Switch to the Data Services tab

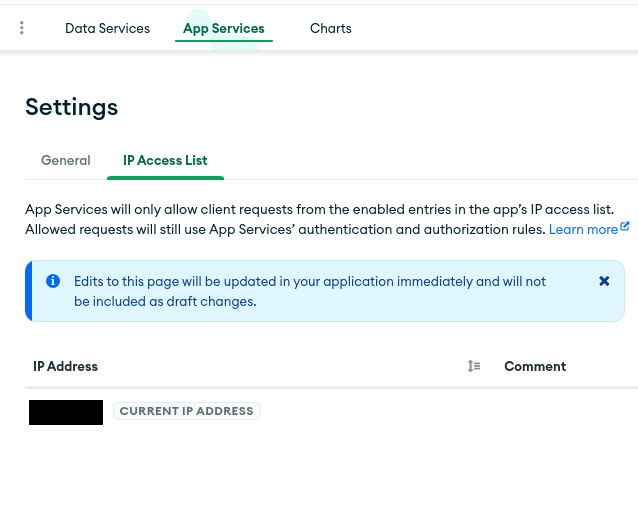(x=107, y=28)
